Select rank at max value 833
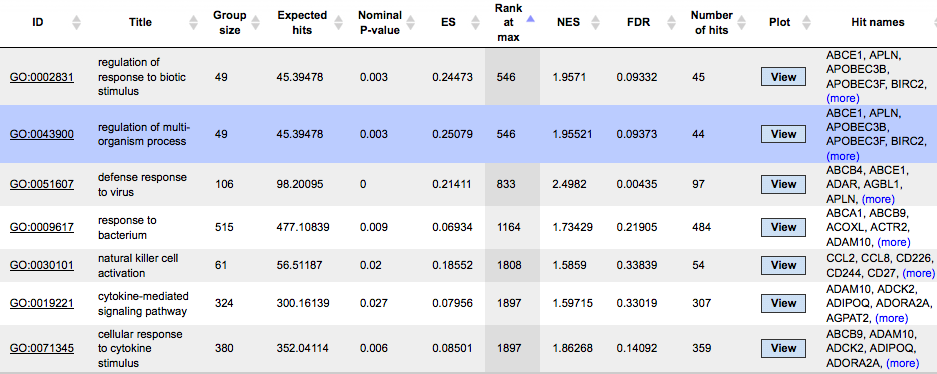Screen dimensions: 937x374 pos(505,185)
